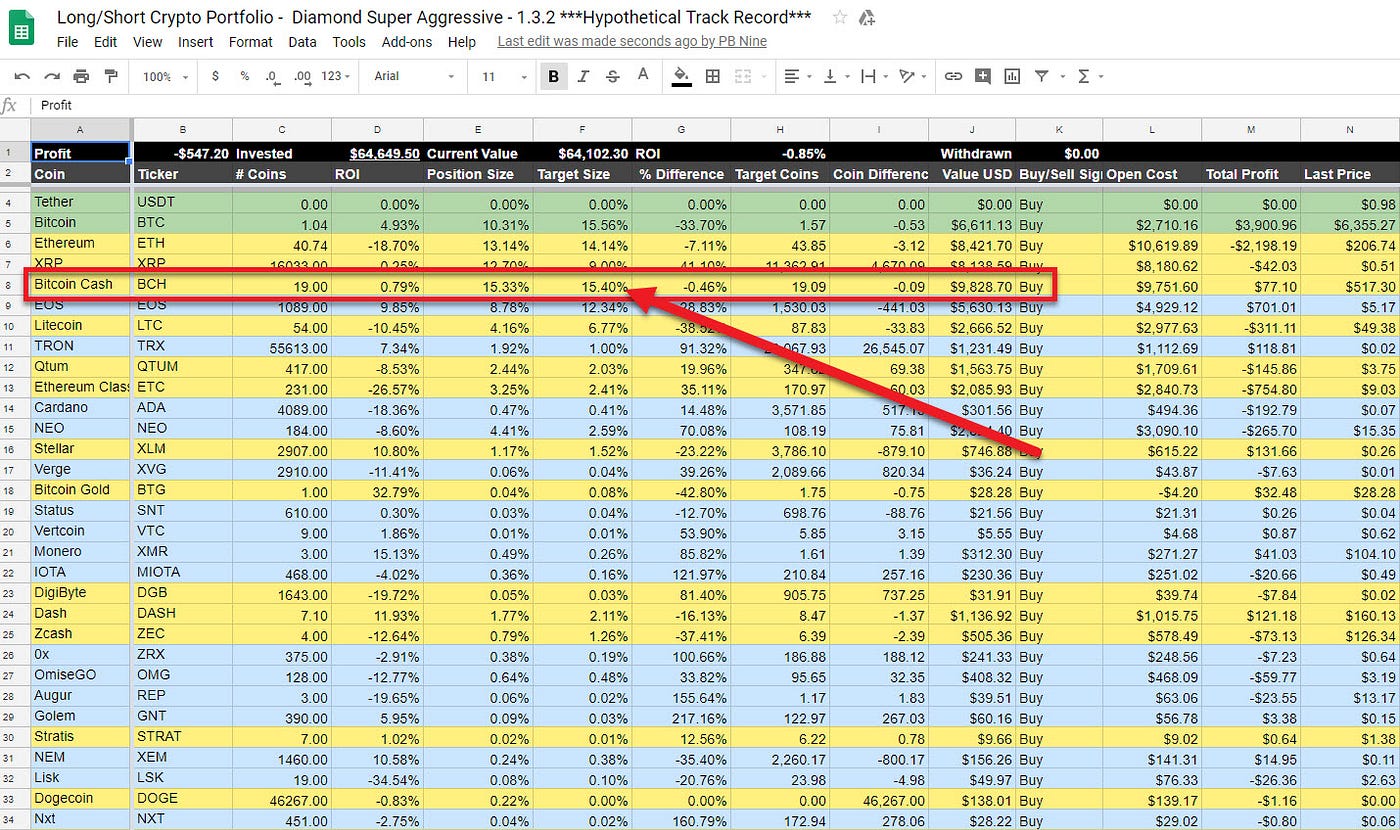
Task: Select column N header
Action: tap(1350, 130)
